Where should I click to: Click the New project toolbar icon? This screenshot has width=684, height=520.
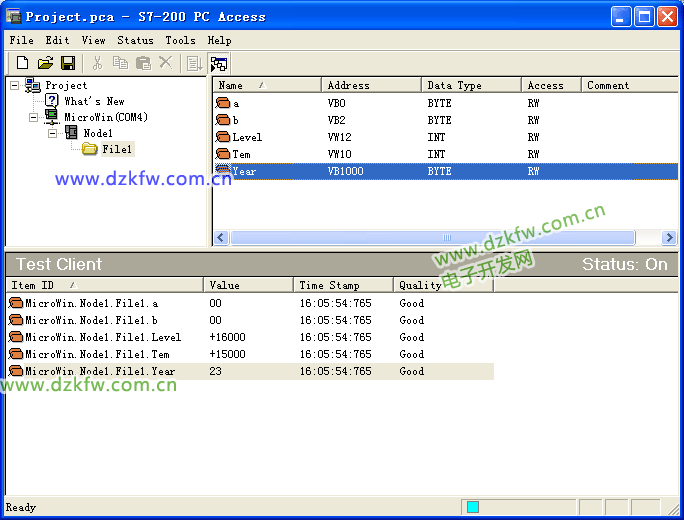(22, 63)
